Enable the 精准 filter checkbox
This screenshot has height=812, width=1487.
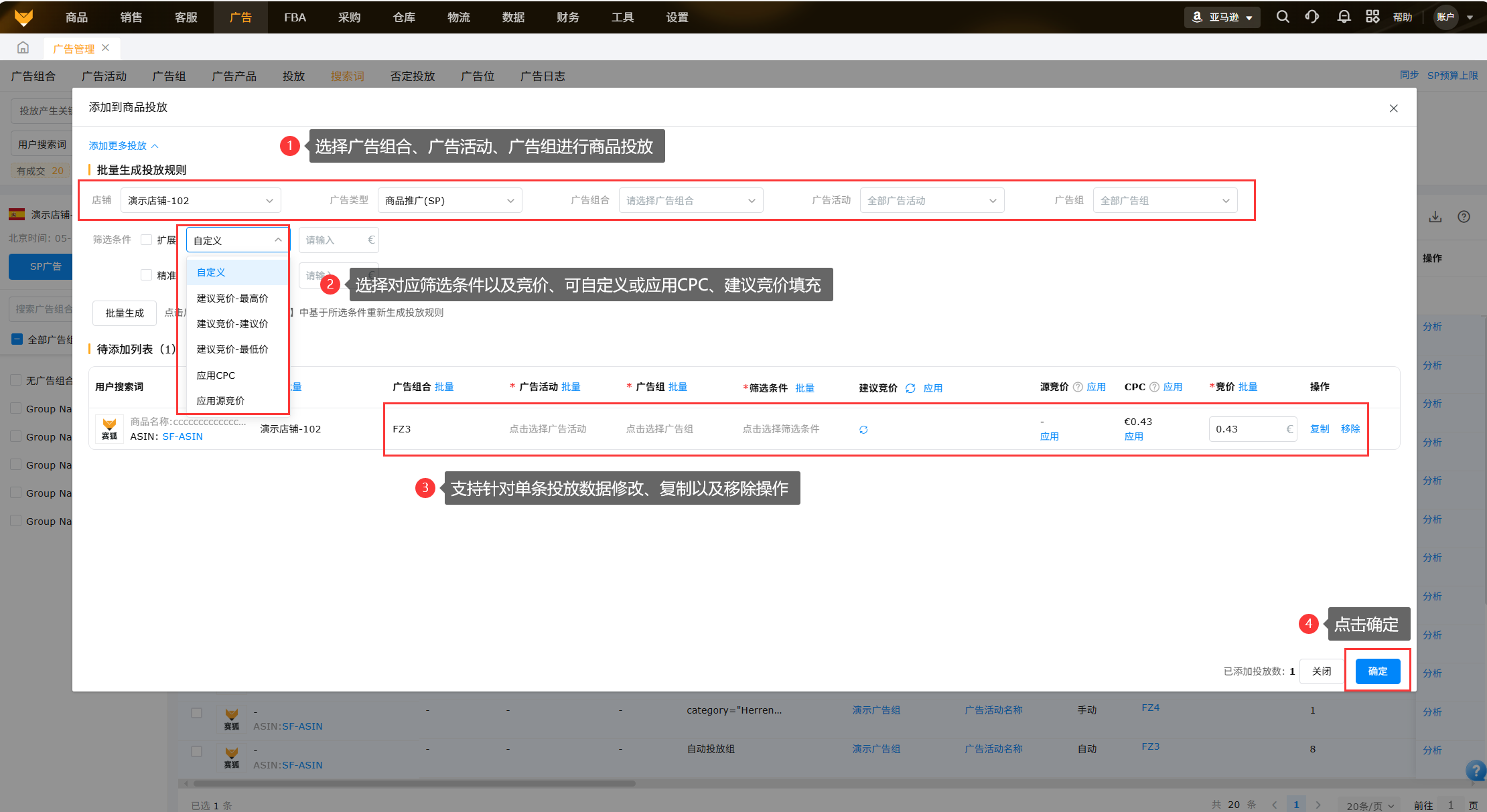click(x=146, y=275)
